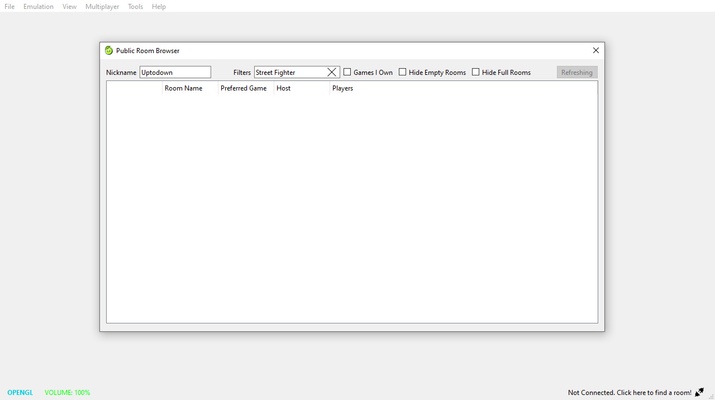Toggle Hide Empty Rooms checkbox

click(402, 72)
